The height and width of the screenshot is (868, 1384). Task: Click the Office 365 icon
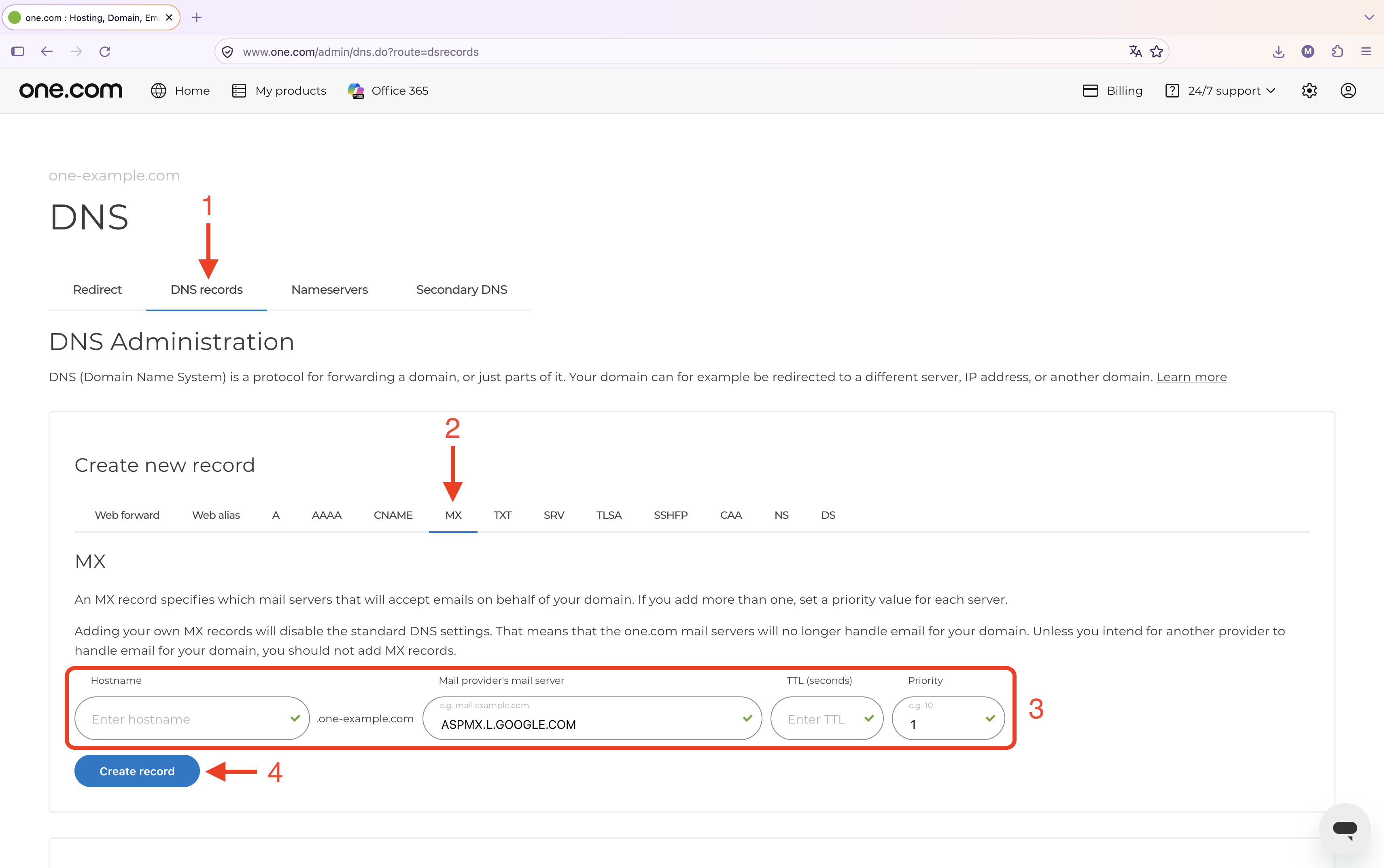point(356,91)
